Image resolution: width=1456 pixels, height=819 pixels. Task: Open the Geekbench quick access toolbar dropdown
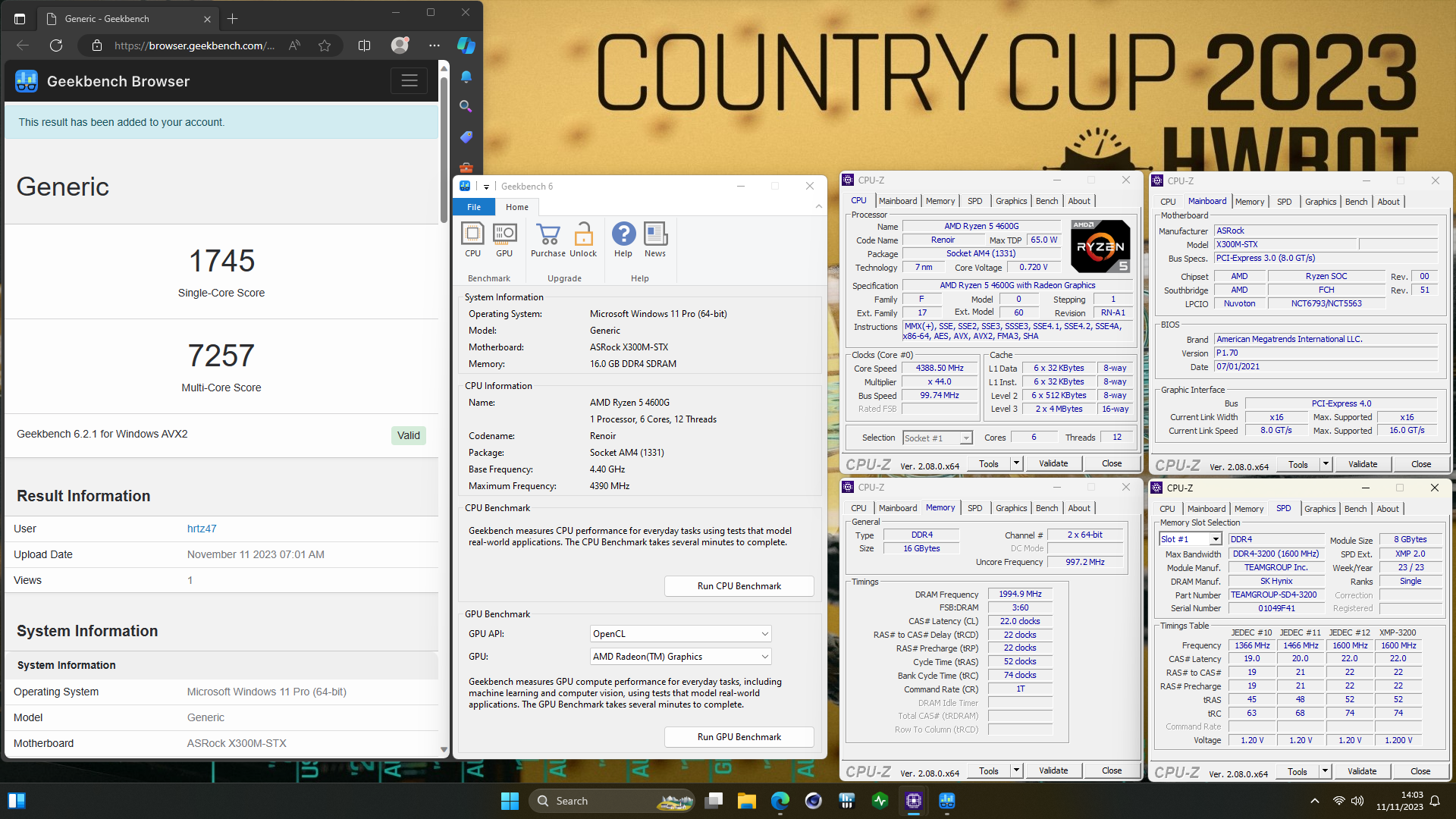(486, 187)
